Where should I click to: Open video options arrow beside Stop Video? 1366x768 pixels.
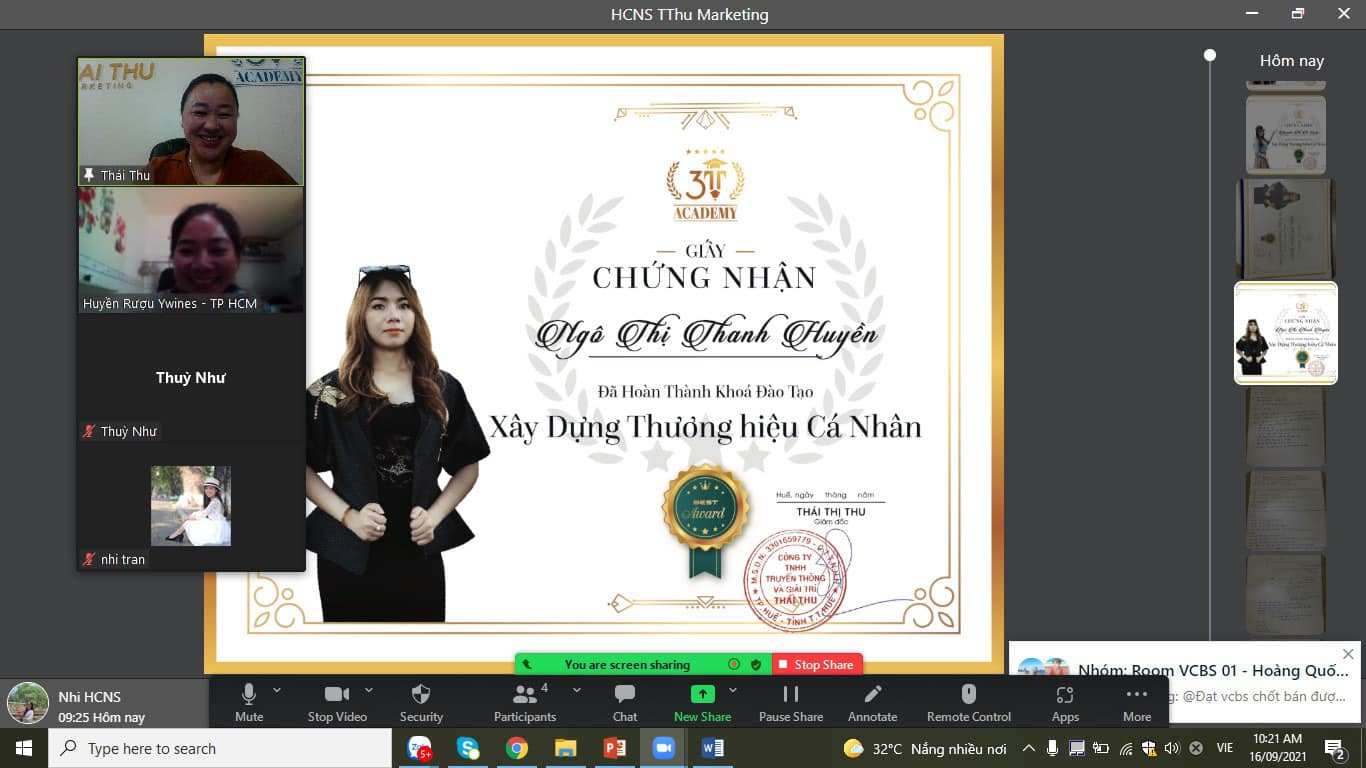coord(368,690)
